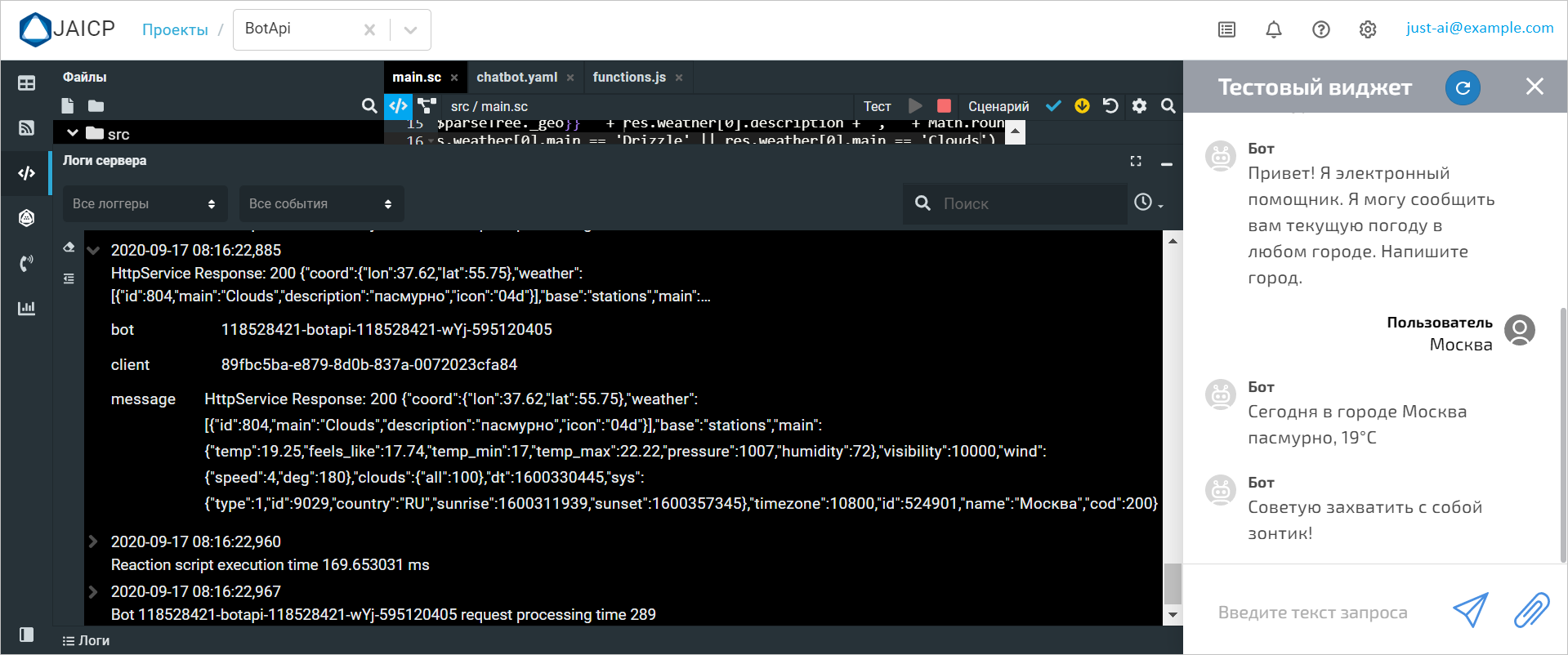Toggle line wrap in logs
This screenshot has height=655, width=1568.
point(69,278)
